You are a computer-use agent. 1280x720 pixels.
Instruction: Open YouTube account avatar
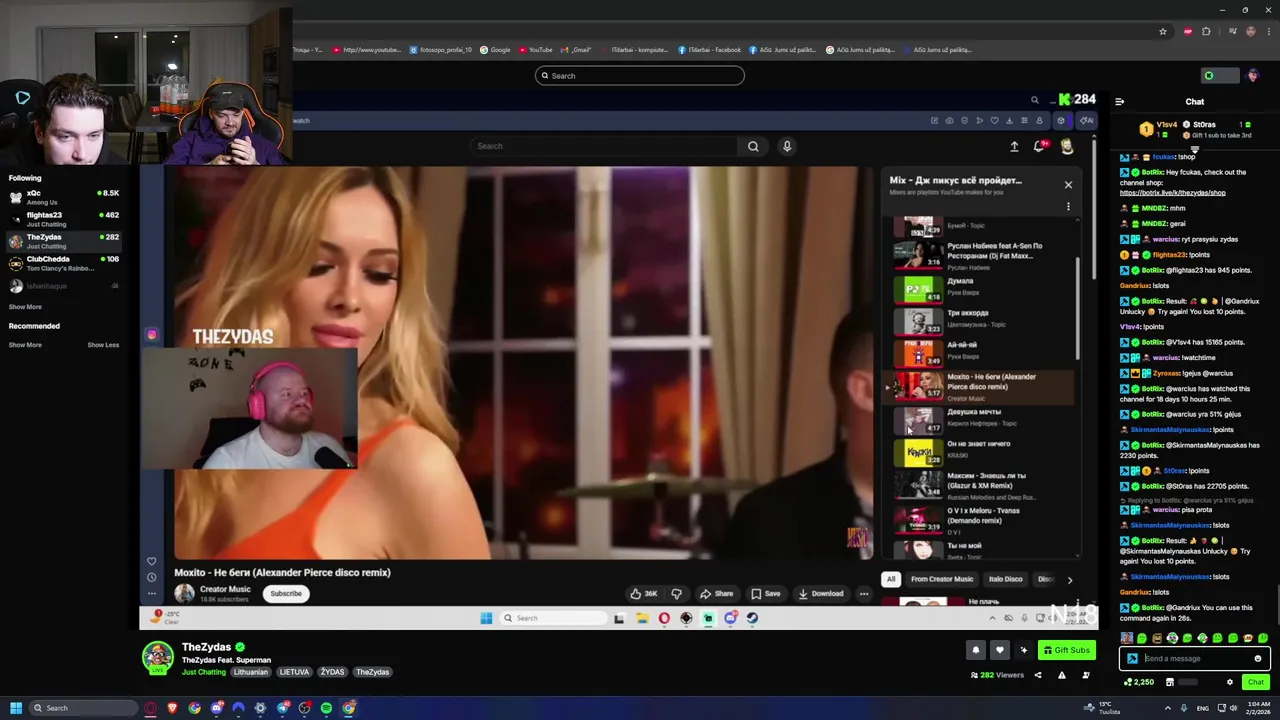click(1067, 146)
